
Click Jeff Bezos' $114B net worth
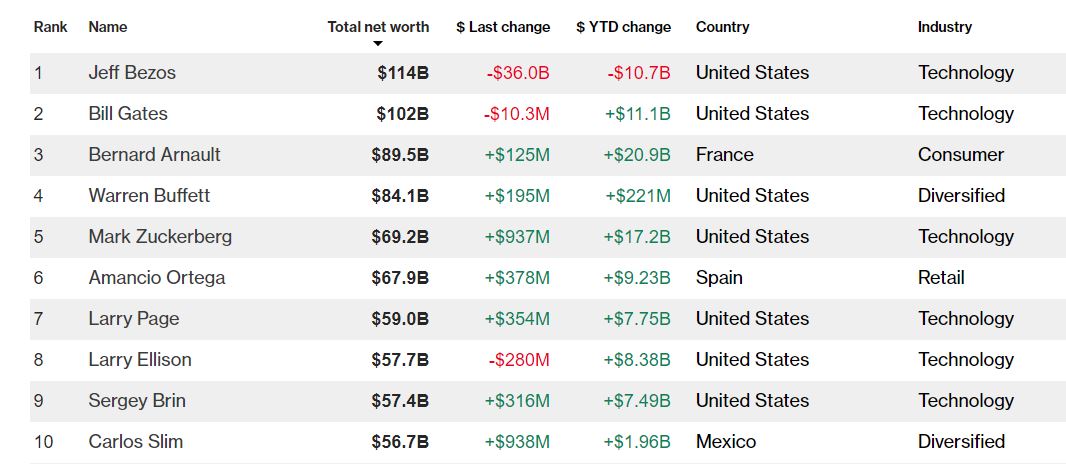403,73
